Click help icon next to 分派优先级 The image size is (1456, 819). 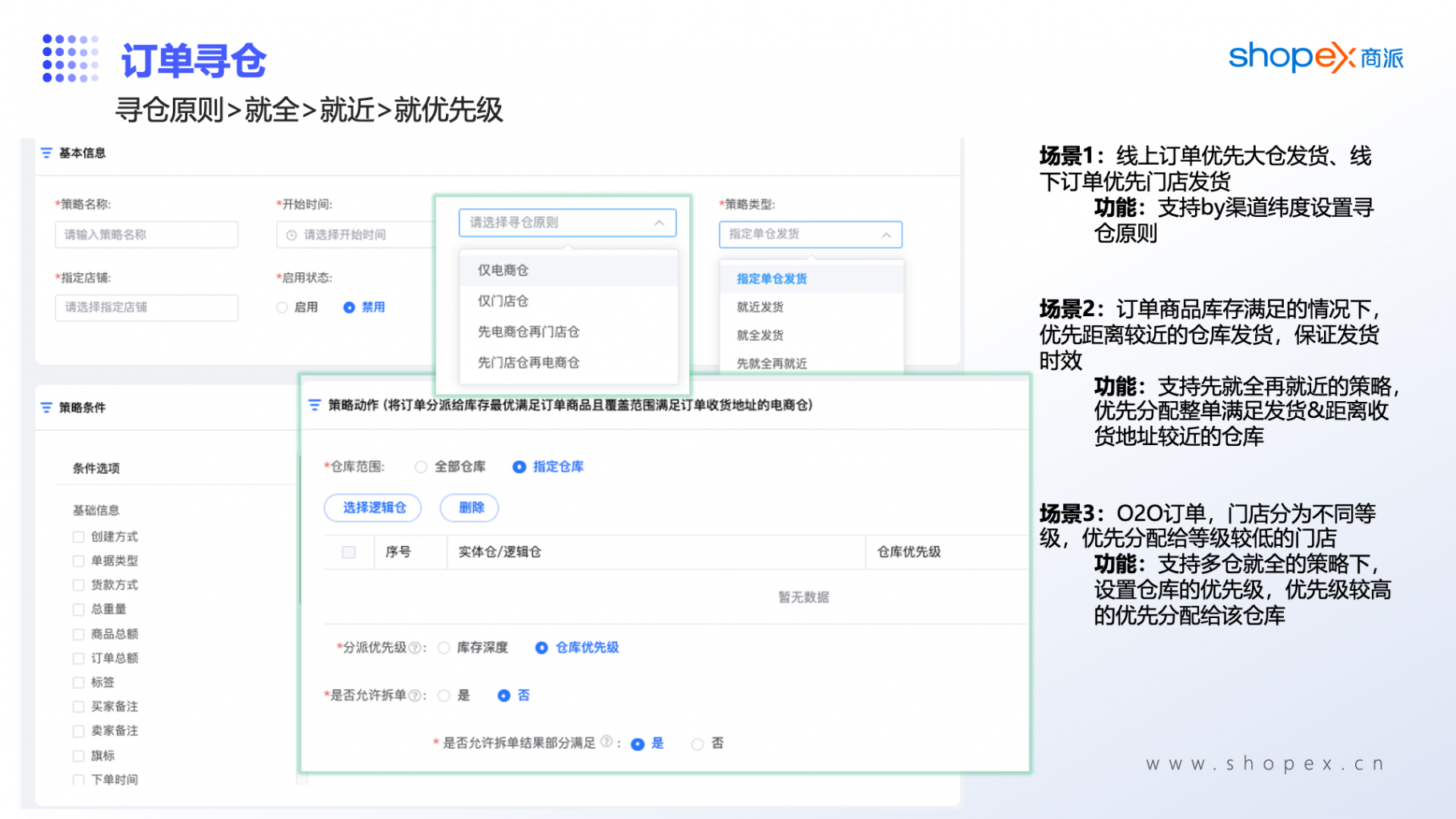[415, 648]
